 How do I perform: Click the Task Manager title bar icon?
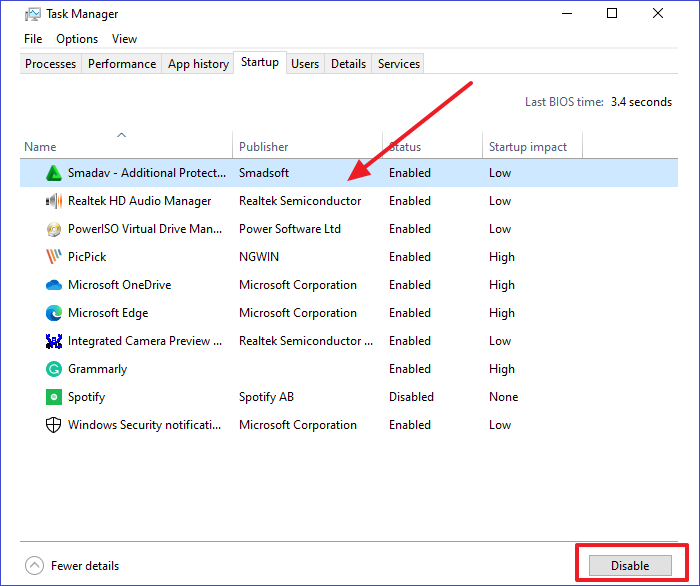33,14
